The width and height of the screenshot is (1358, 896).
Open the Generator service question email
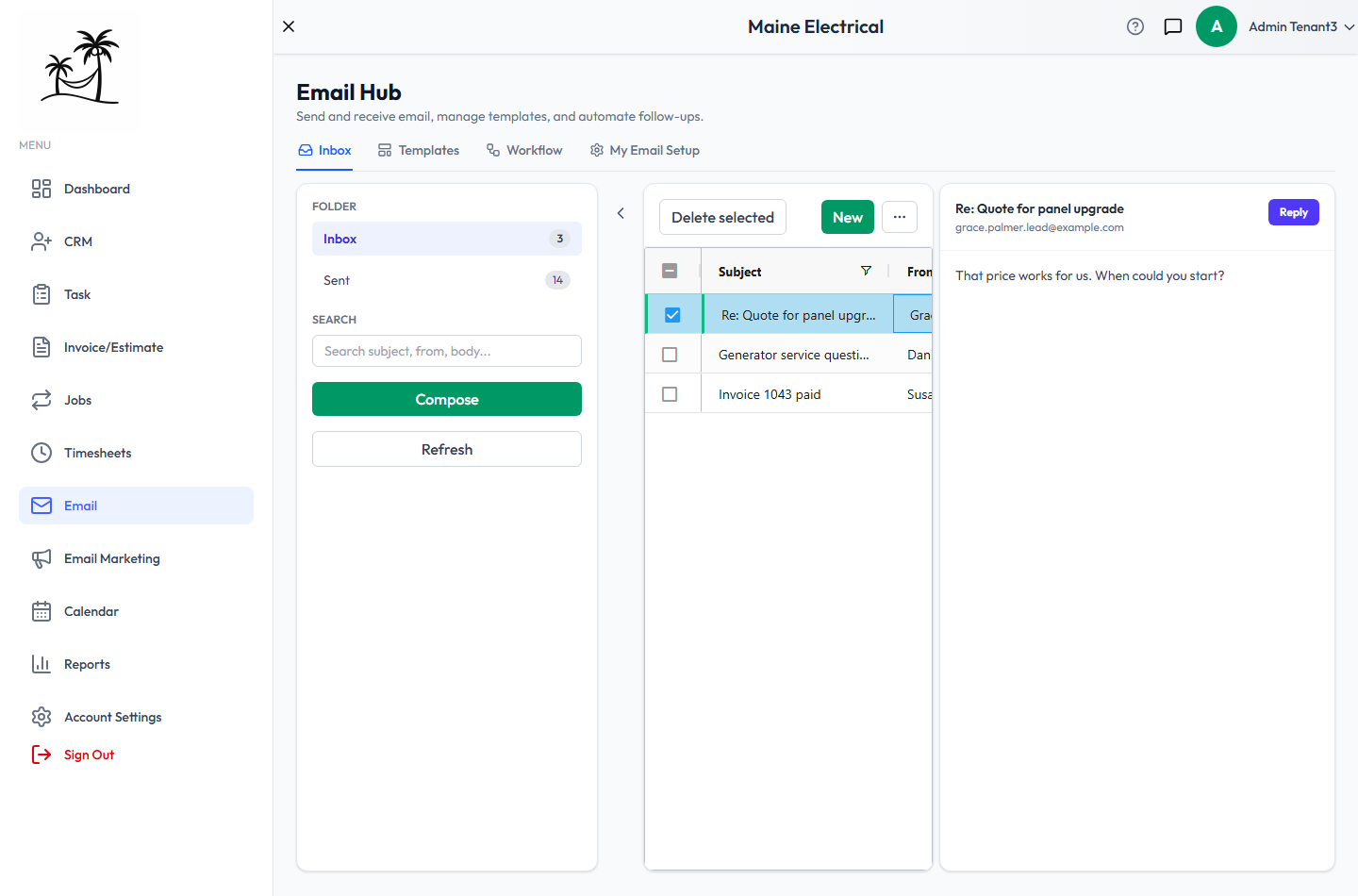(x=794, y=355)
